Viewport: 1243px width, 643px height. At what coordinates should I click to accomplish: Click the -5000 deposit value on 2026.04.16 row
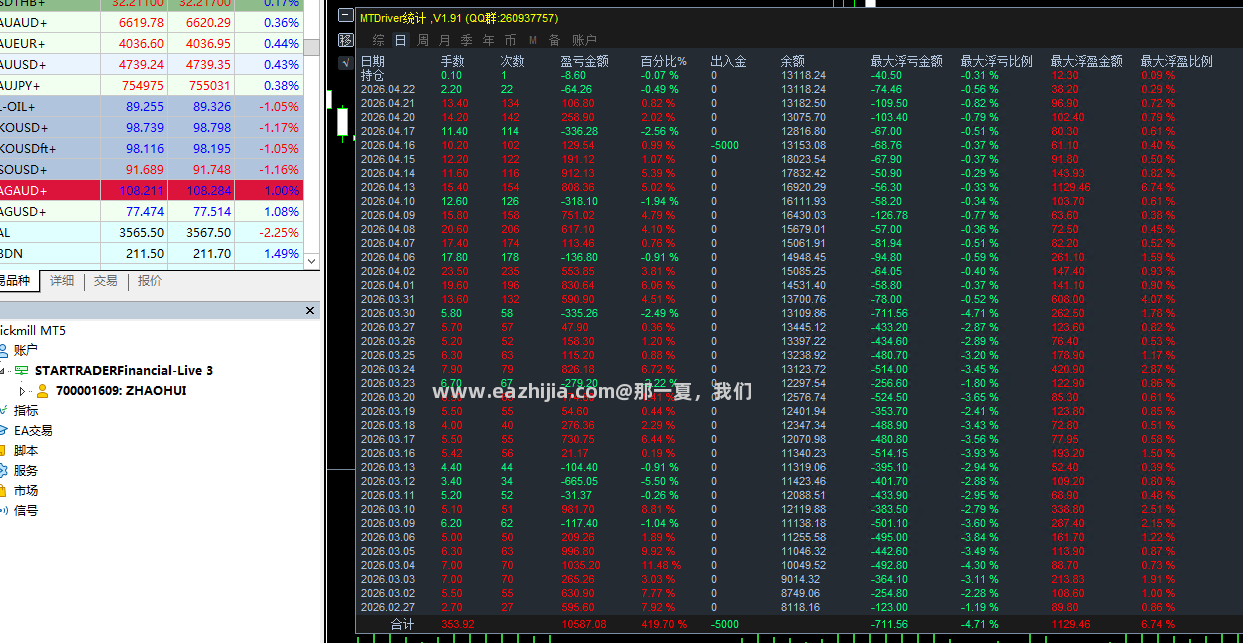[725, 145]
